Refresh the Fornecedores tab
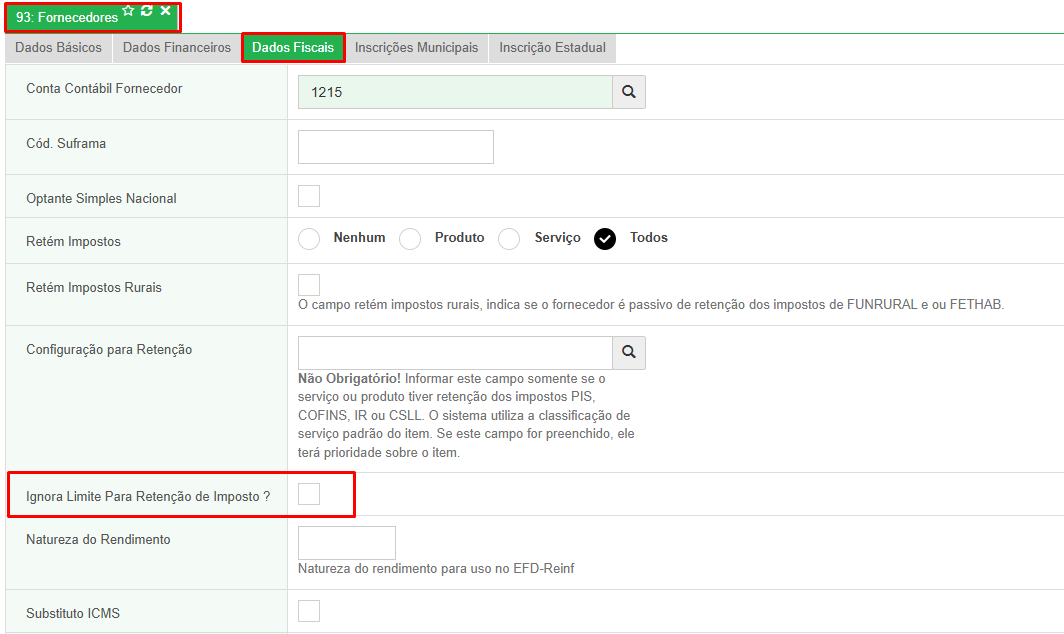 (x=147, y=11)
